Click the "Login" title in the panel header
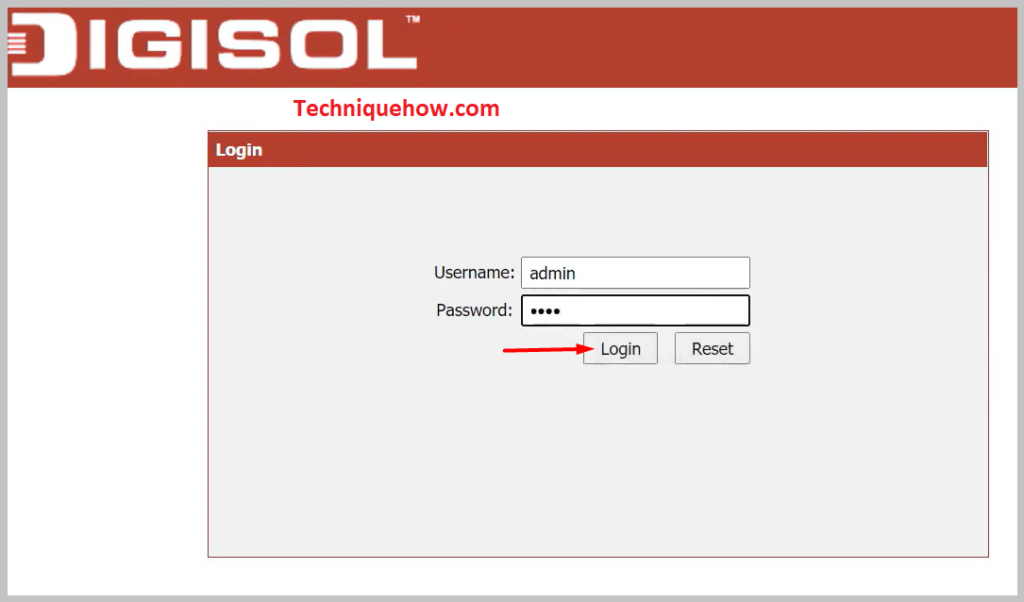This screenshot has height=602, width=1024. 239,150
